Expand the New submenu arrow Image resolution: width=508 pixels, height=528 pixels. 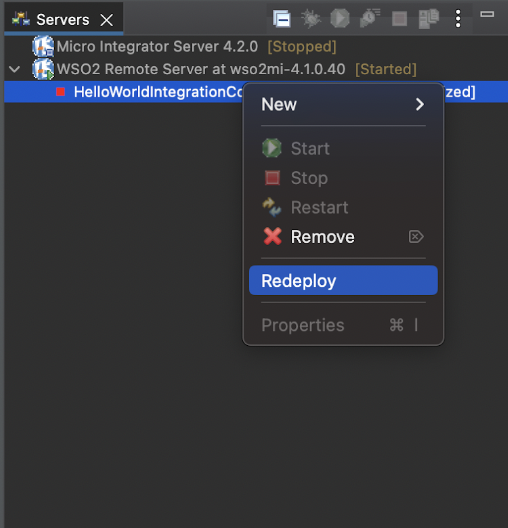coord(419,104)
